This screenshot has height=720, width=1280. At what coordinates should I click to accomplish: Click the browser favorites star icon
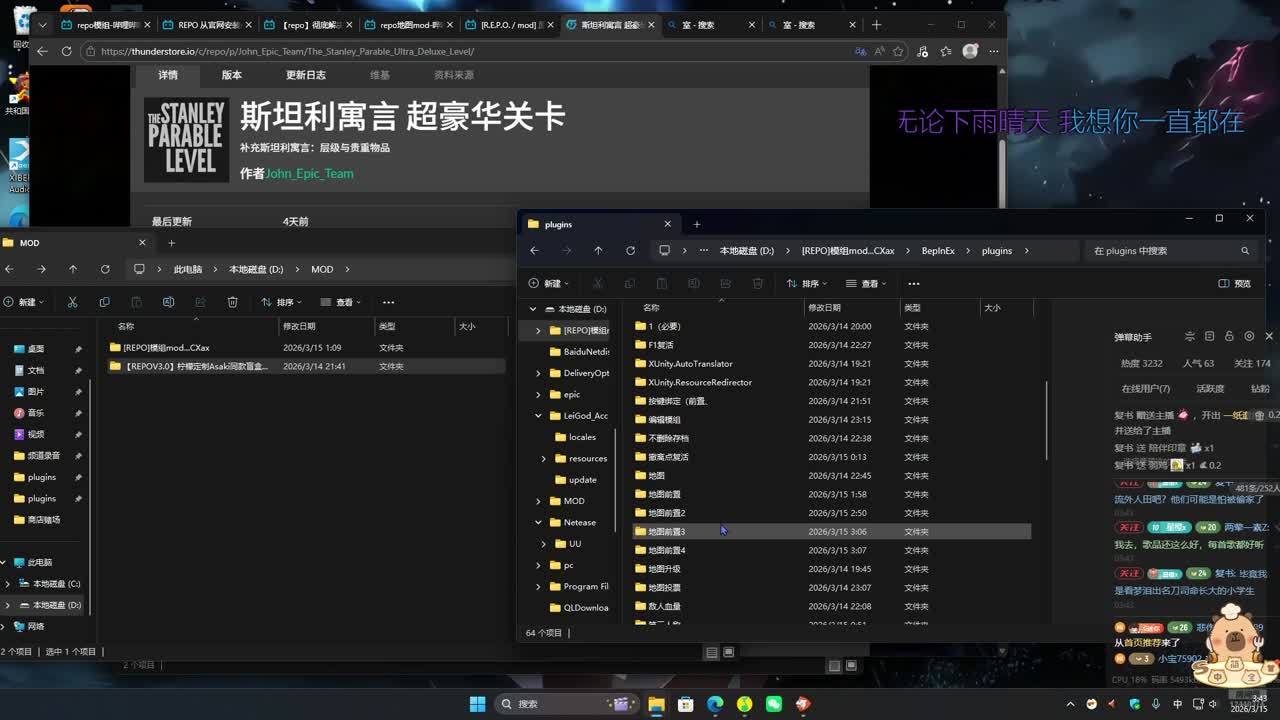(x=898, y=51)
